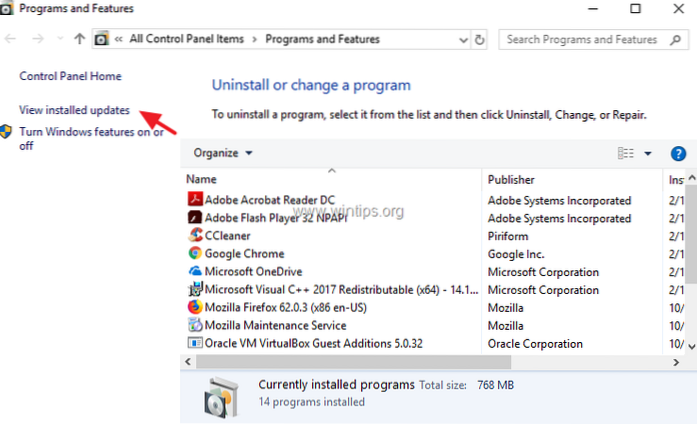The height and width of the screenshot is (424, 697).
Task: Click the Google Chrome icon in list
Action: tap(195, 254)
